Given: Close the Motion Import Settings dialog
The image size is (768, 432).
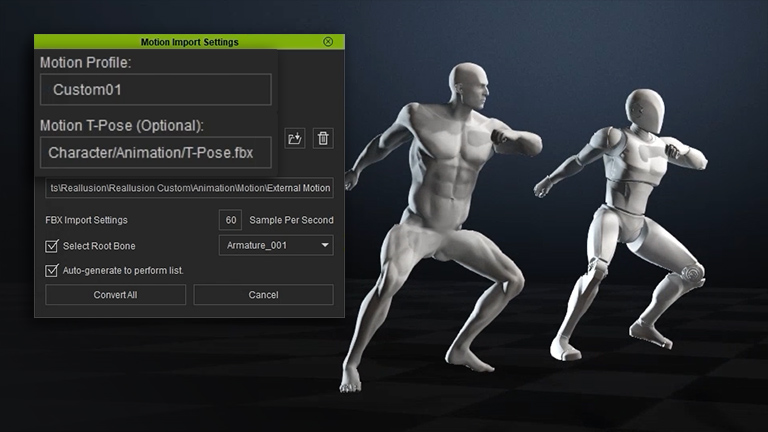Looking at the screenshot, I should (x=328, y=42).
